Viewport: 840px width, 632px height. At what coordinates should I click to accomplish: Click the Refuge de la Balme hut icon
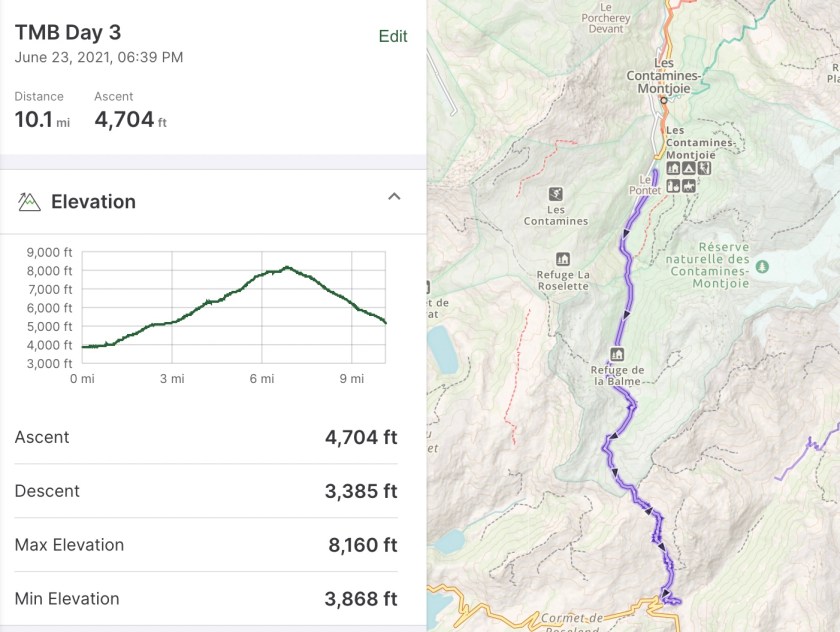click(617, 354)
